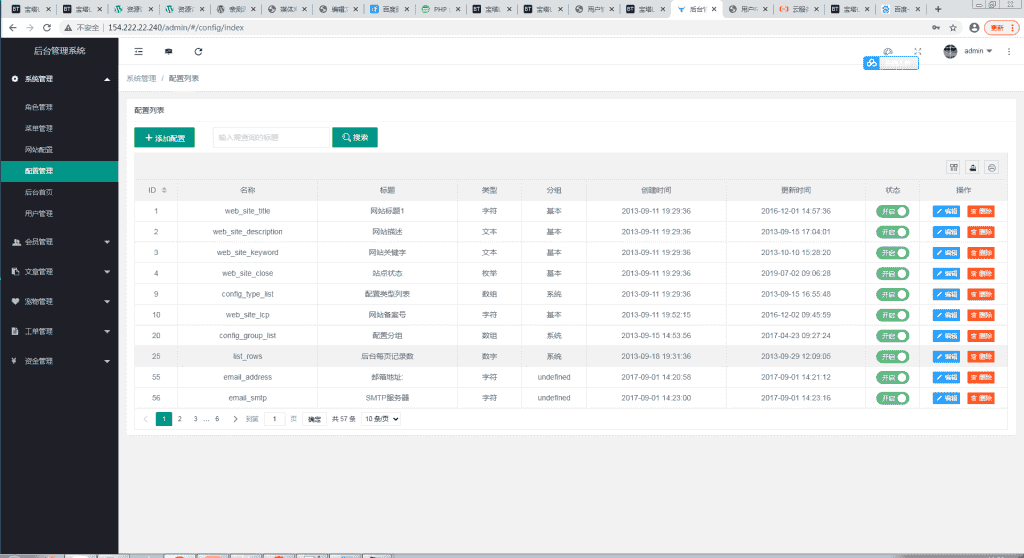Open the column filter icon above the table
Viewport: 1024px width, 558px height.
tap(953, 168)
